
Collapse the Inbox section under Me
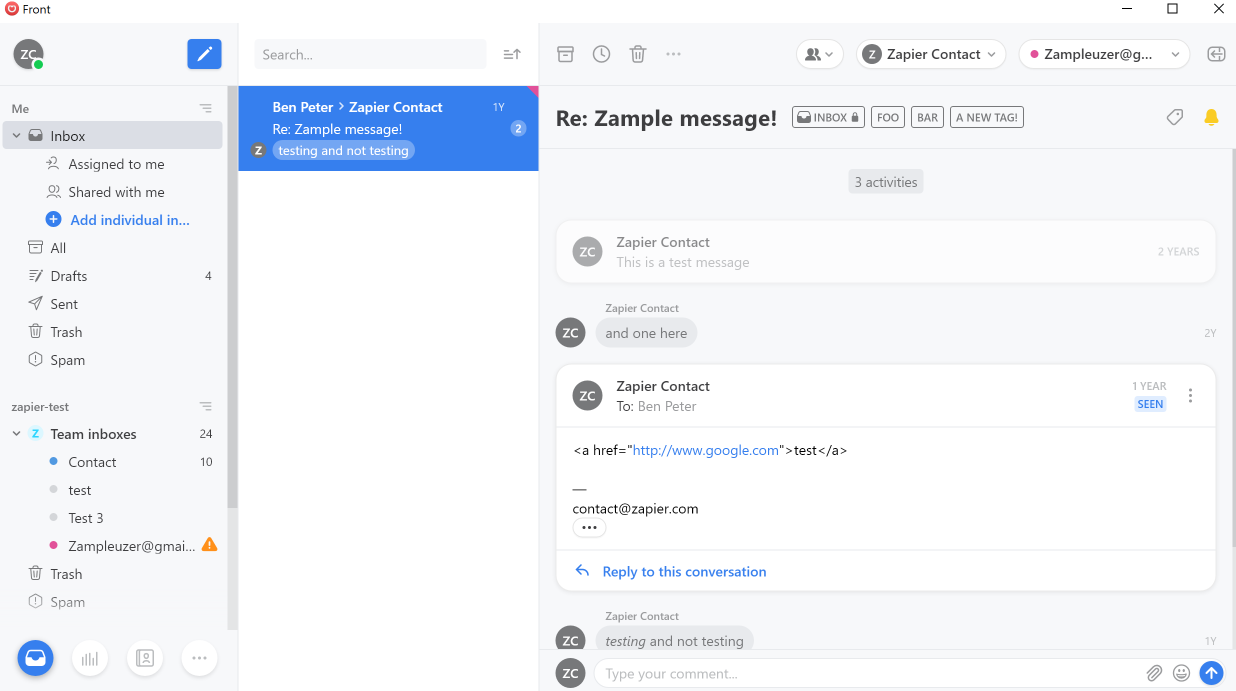click(16, 135)
